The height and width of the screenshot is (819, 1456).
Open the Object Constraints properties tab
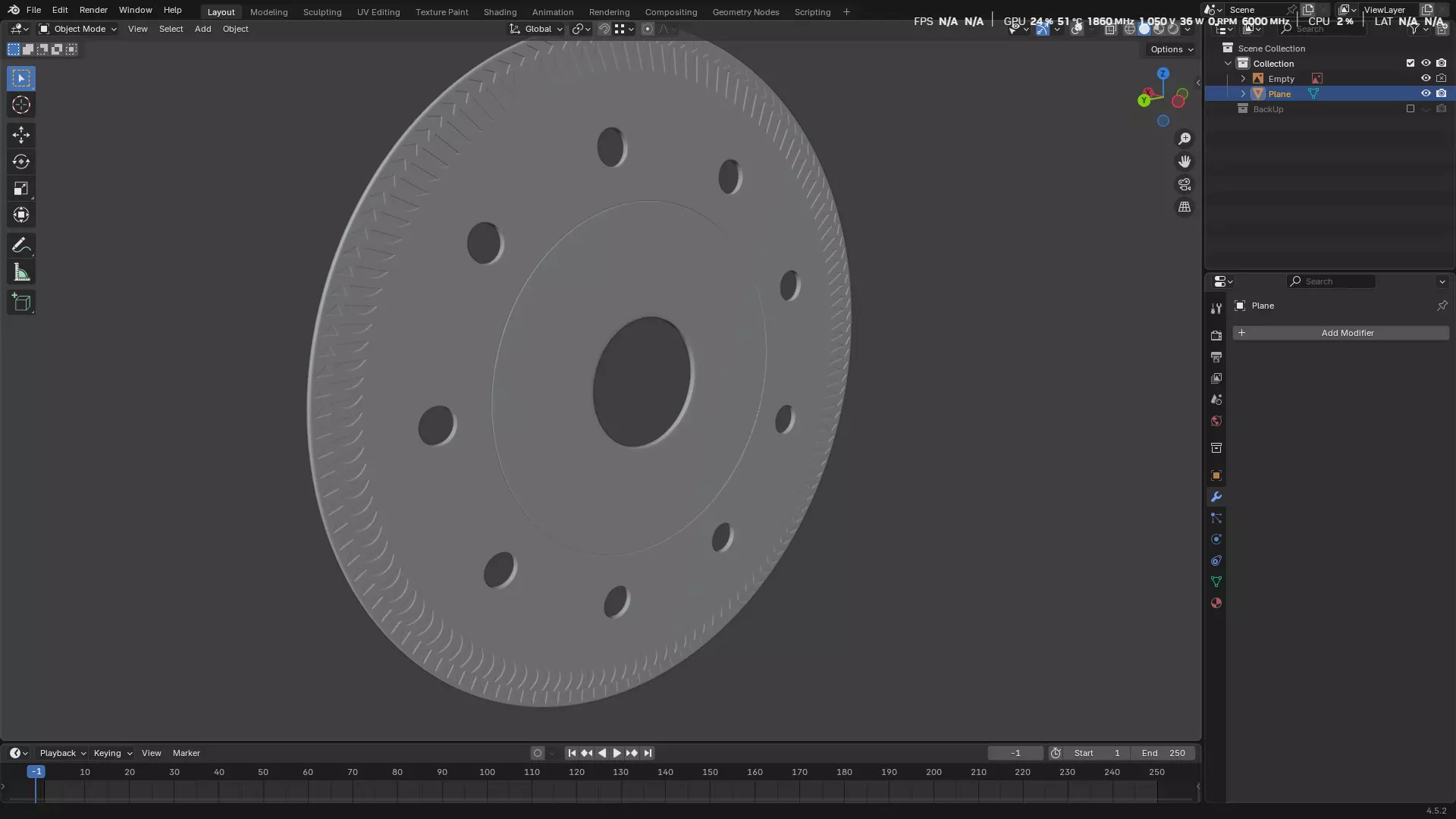click(1216, 560)
